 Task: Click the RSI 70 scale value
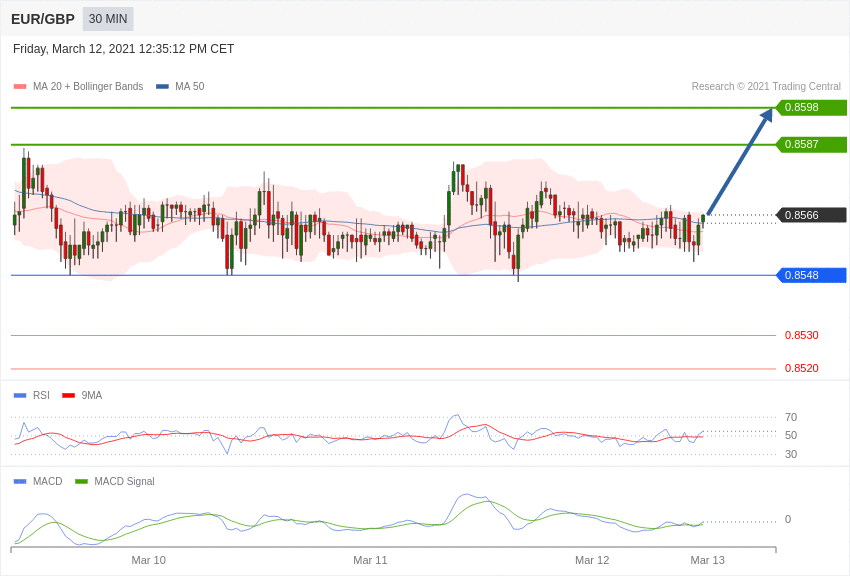pyautogui.click(x=791, y=417)
